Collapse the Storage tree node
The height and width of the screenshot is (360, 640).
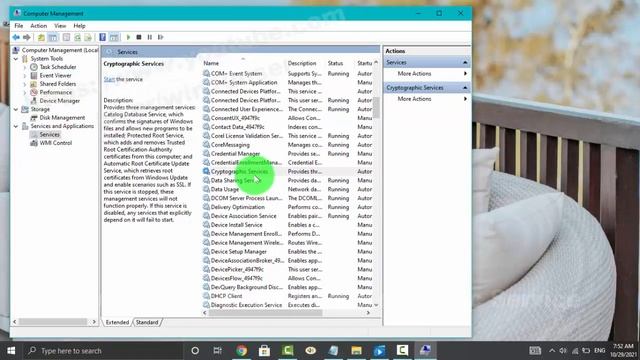pyautogui.click(x=16, y=109)
